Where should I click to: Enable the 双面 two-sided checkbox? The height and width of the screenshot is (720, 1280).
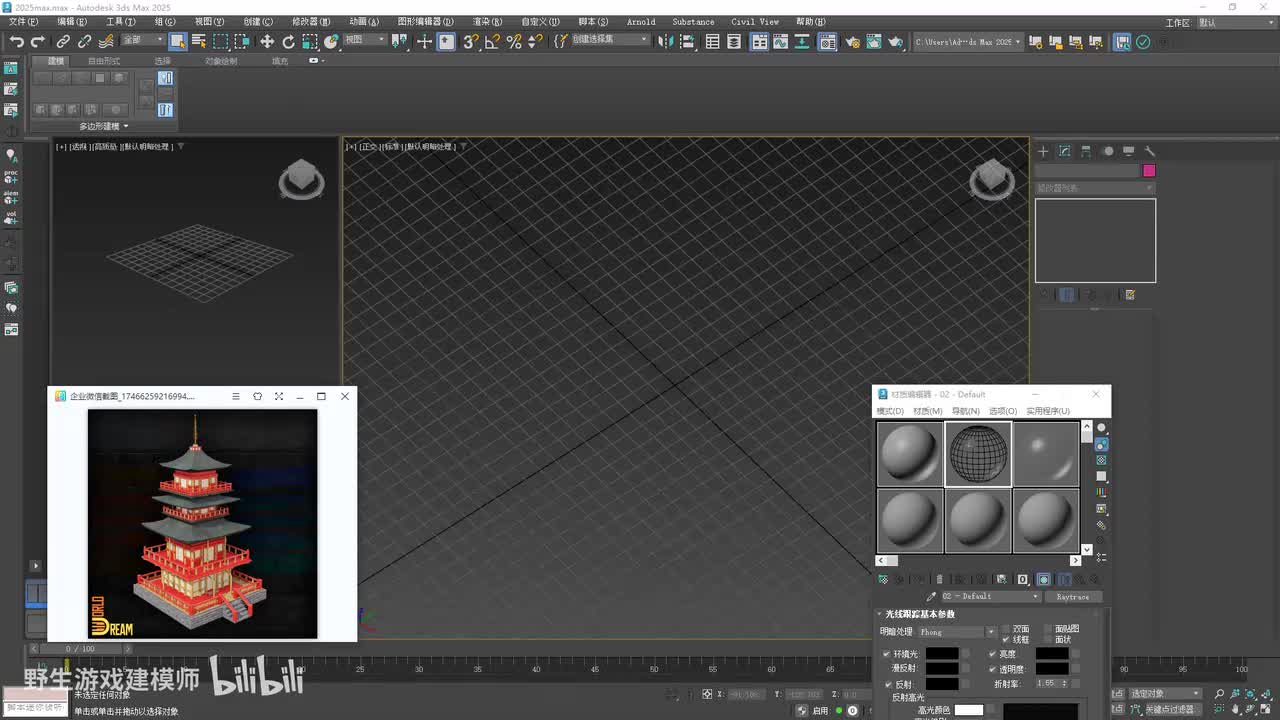point(1006,629)
